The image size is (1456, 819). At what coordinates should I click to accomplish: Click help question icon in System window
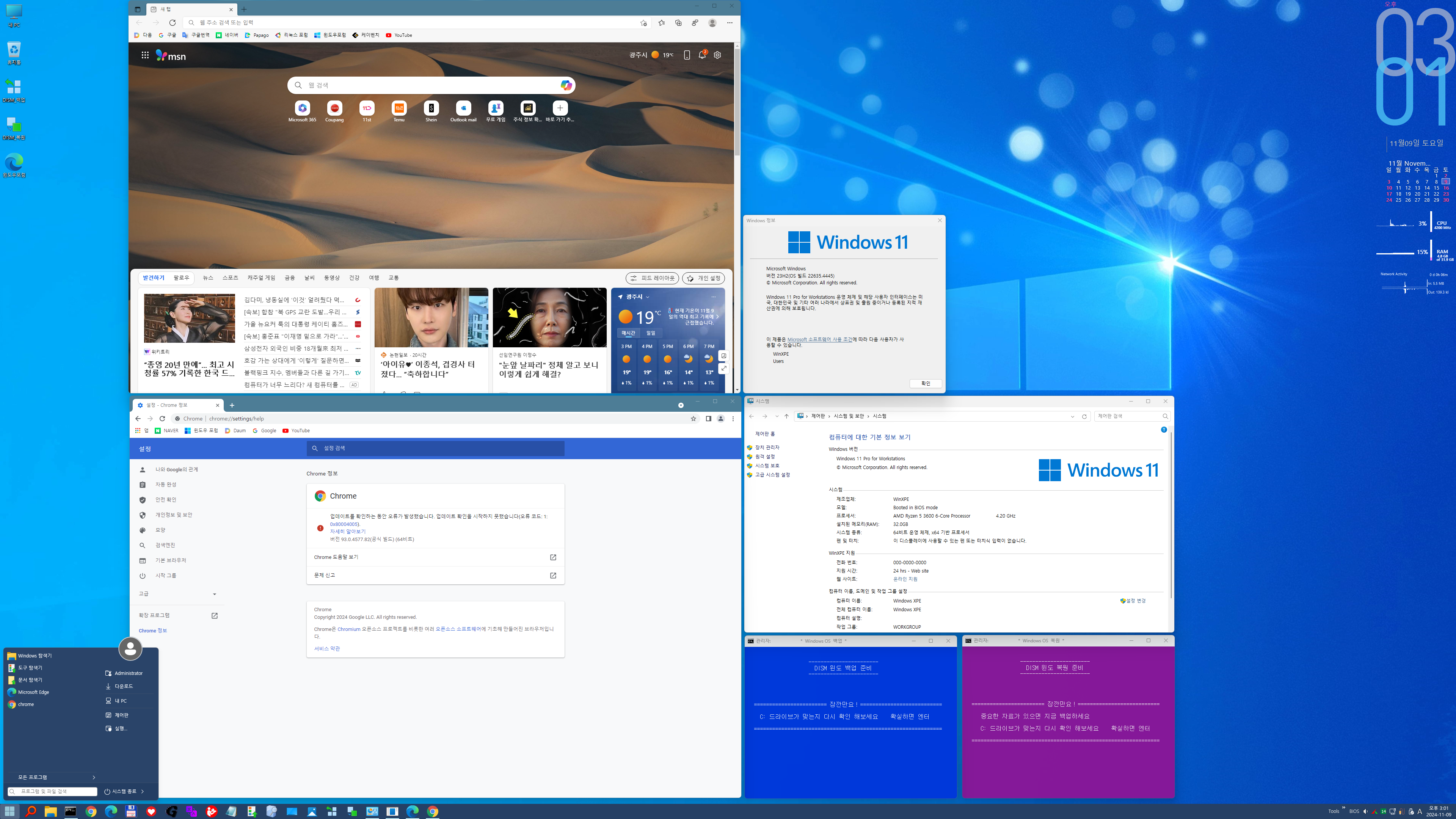click(1164, 430)
